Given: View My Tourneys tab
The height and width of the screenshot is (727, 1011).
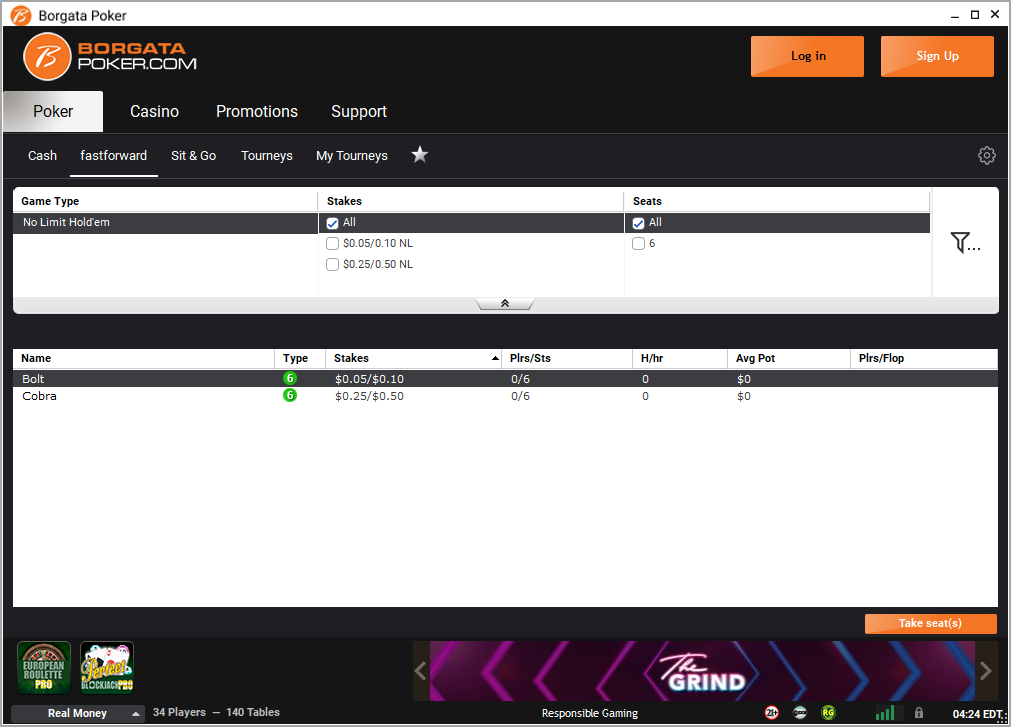Looking at the screenshot, I should (352, 156).
